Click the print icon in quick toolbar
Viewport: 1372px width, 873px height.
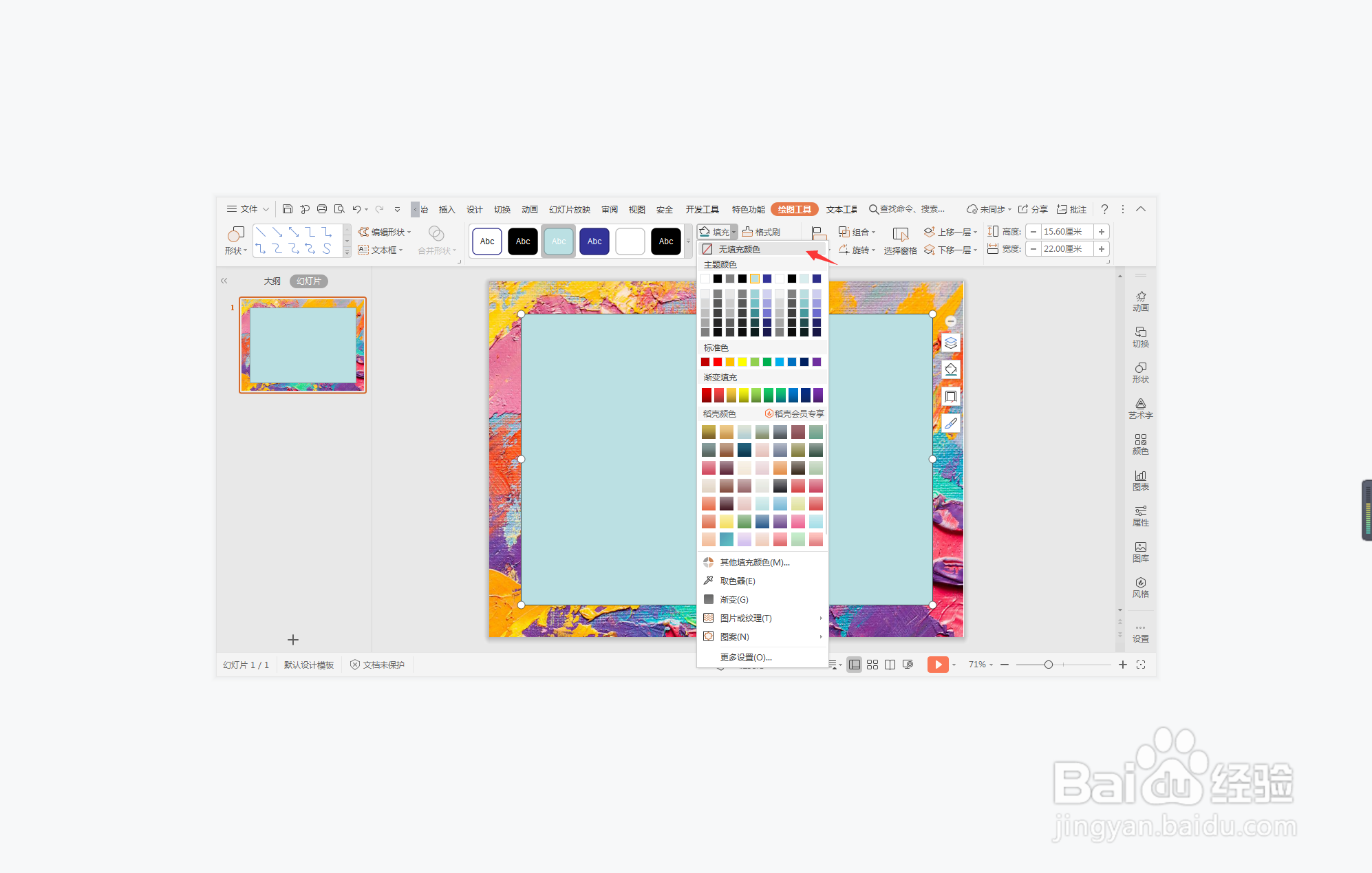(321, 209)
